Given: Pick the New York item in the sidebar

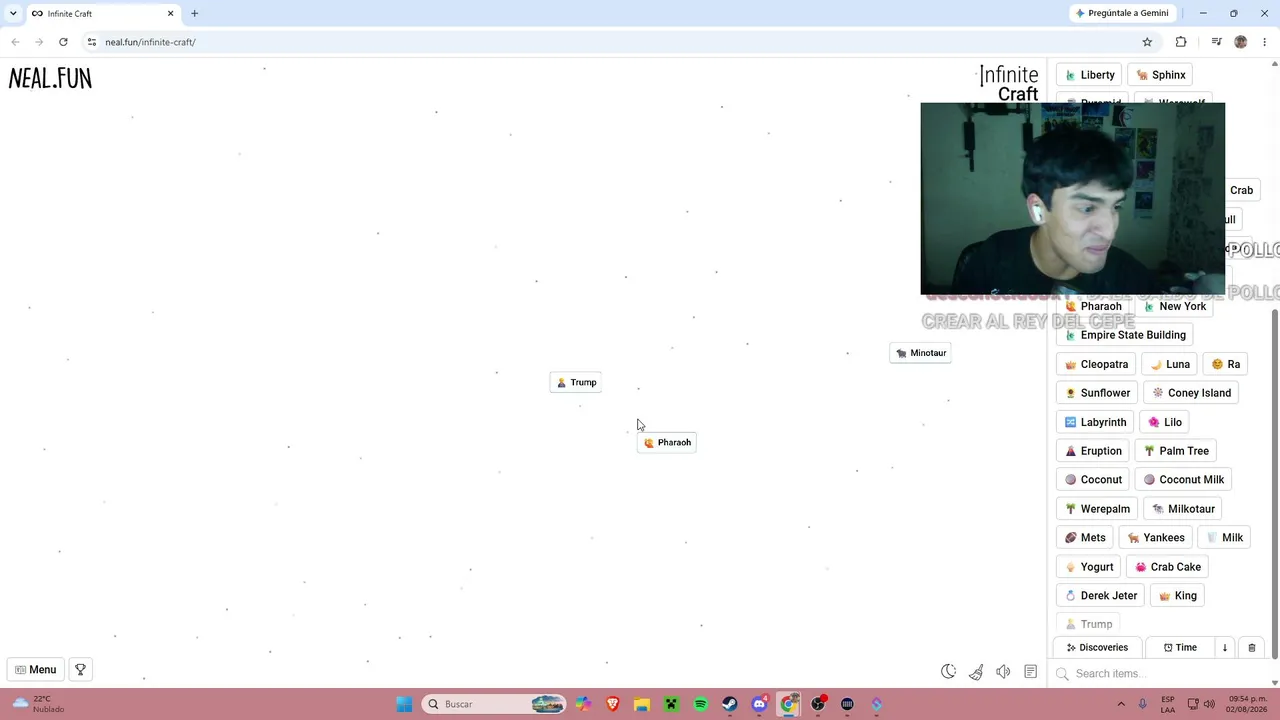Looking at the screenshot, I should click(1174, 306).
